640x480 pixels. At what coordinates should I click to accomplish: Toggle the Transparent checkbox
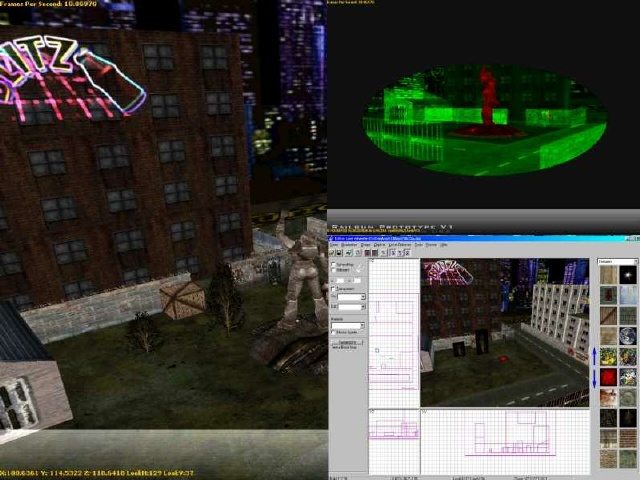333,289
